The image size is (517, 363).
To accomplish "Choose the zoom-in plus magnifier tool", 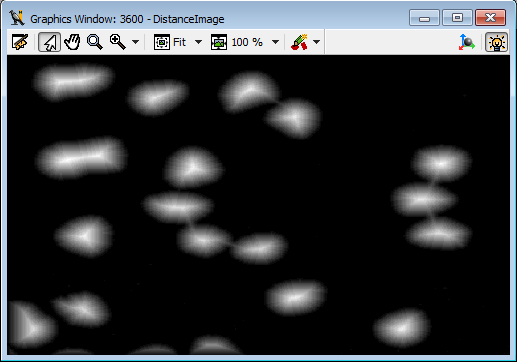I will coord(118,42).
